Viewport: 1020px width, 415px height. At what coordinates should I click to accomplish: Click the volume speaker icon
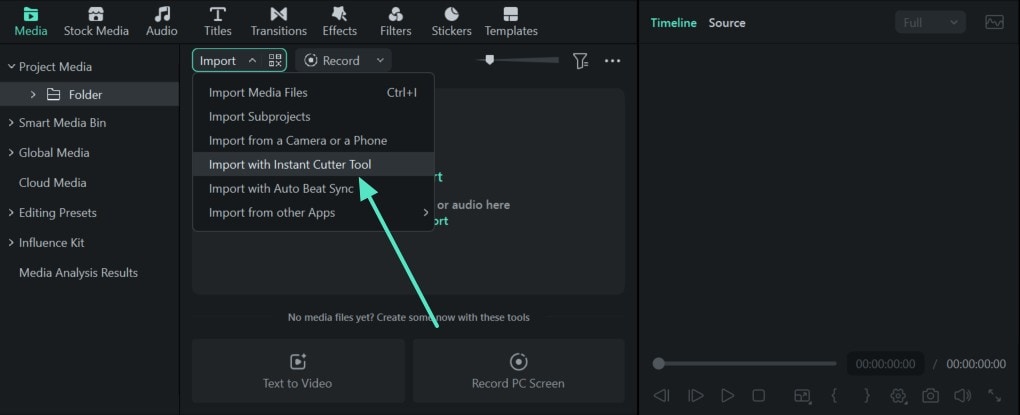pyautogui.click(x=962, y=395)
